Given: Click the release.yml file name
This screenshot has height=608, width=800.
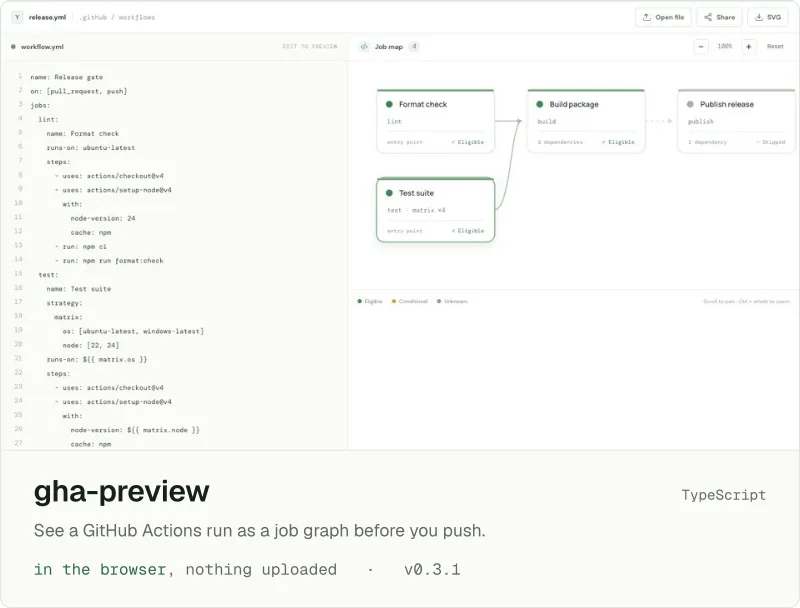Looking at the screenshot, I should click(x=47, y=17).
